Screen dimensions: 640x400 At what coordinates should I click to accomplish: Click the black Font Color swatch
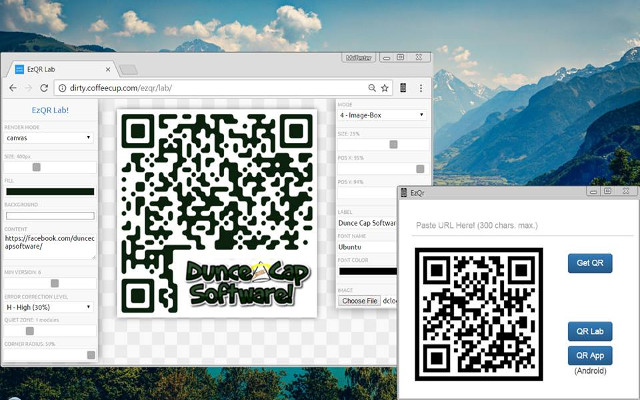point(368,271)
